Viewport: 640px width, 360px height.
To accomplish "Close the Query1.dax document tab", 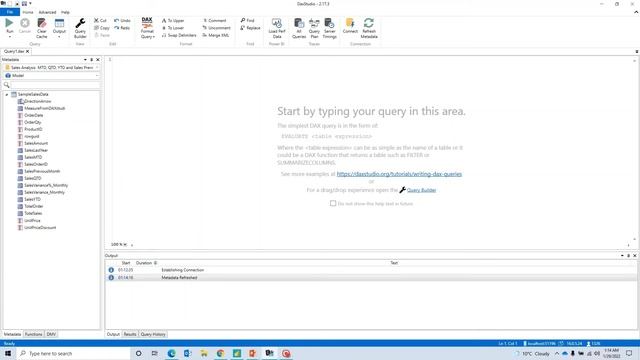I will pos(27,51).
